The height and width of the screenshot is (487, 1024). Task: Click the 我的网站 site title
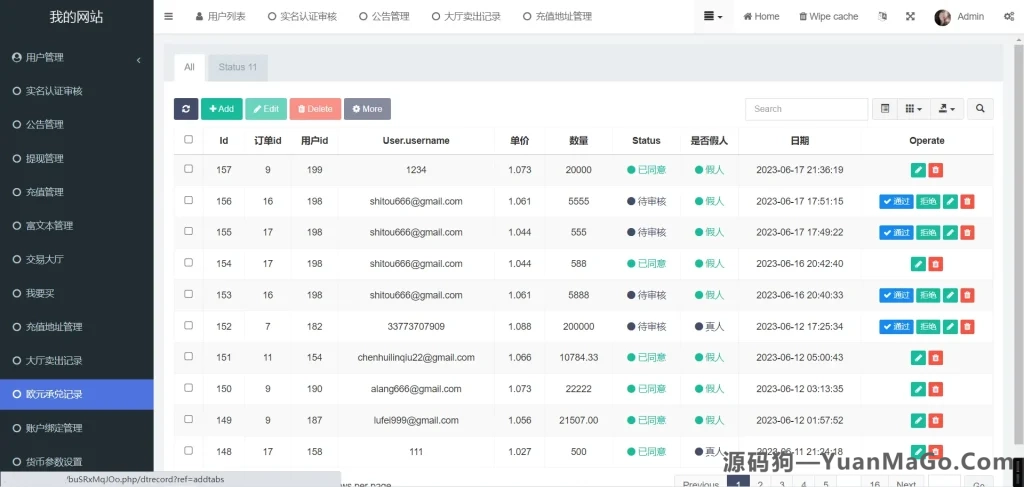click(x=76, y=17)
